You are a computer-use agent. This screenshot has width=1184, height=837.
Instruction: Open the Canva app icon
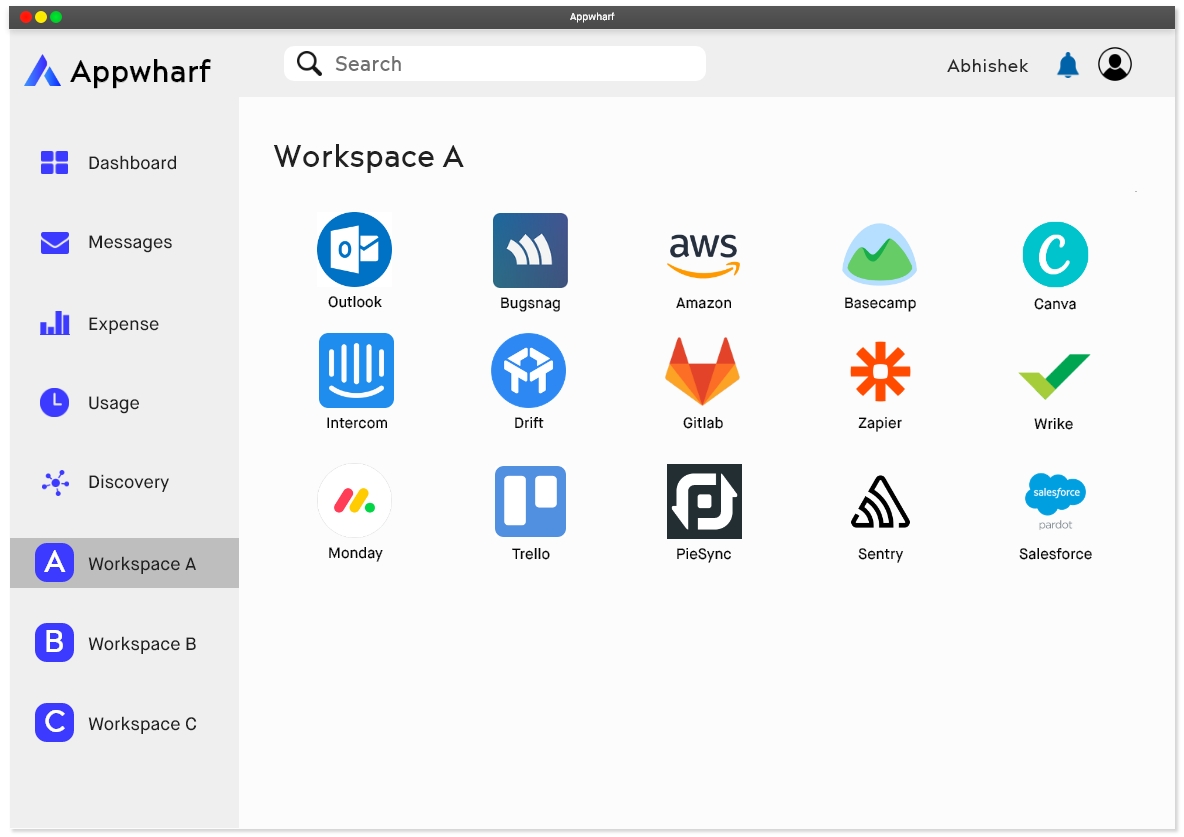[x=1055, y=255]
